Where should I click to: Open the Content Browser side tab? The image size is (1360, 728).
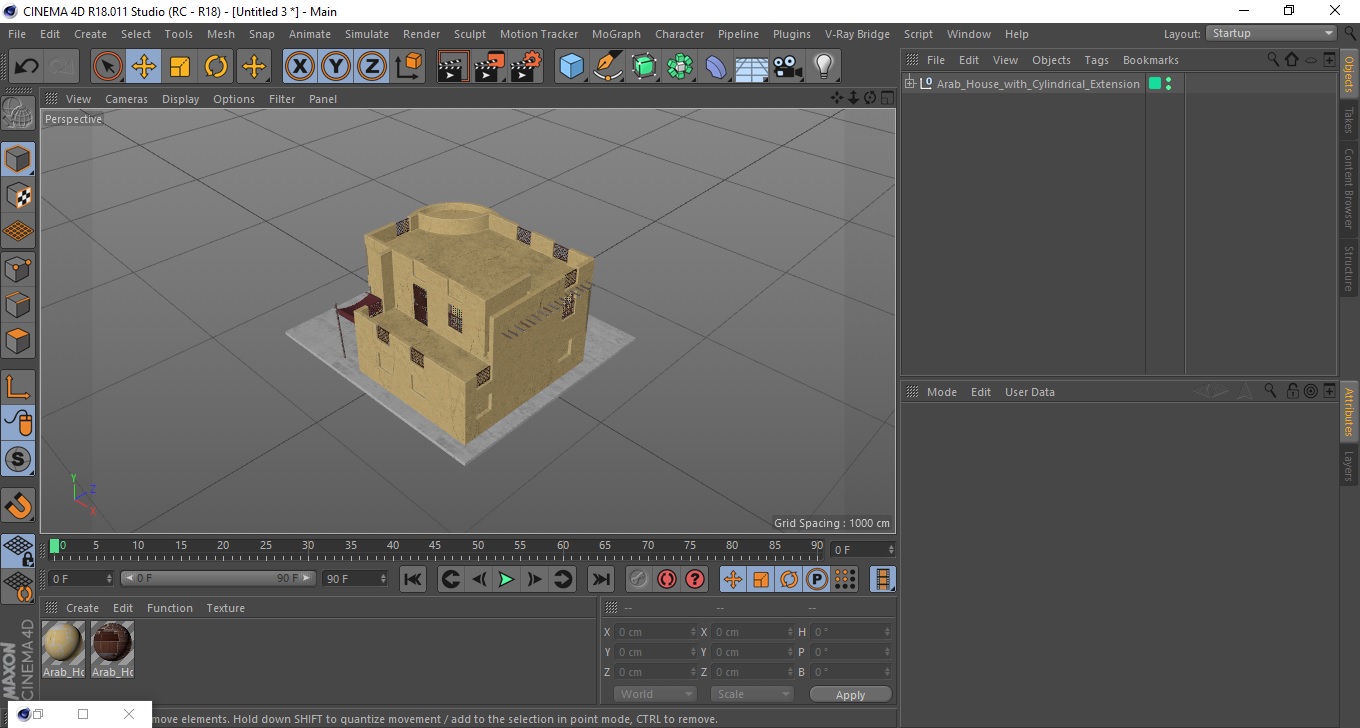pos(1349,189)
